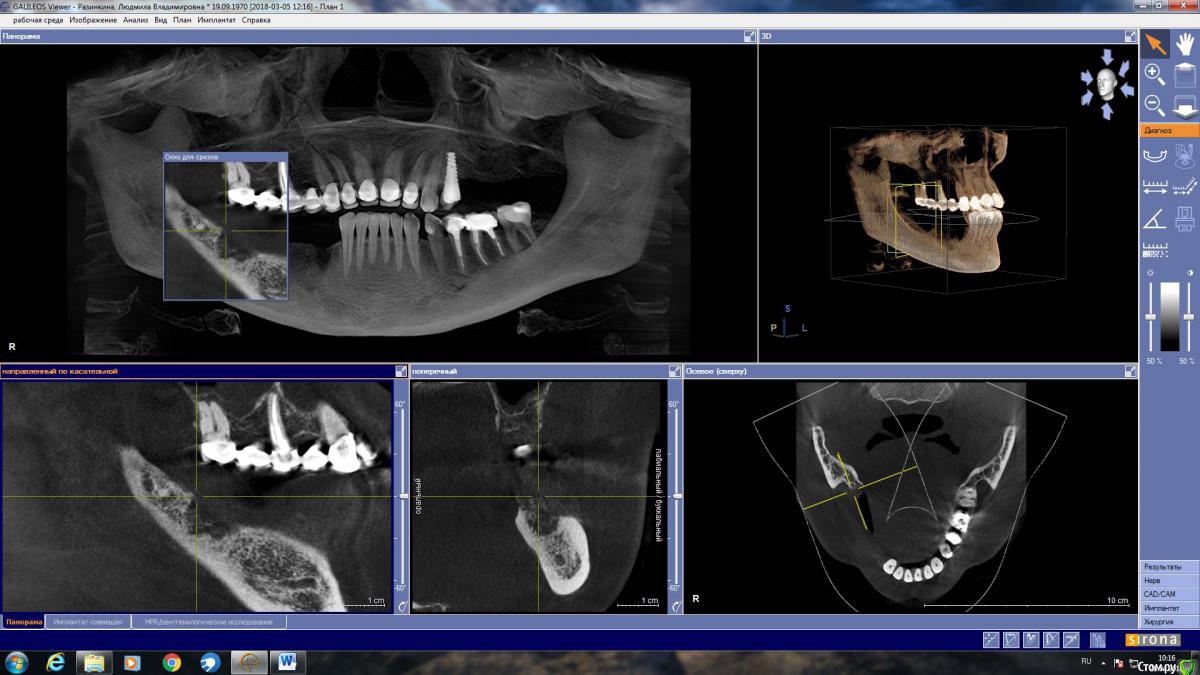Expand the Имплантат panel section
The image size is (1200, 675).
[x=1169, y=608]
